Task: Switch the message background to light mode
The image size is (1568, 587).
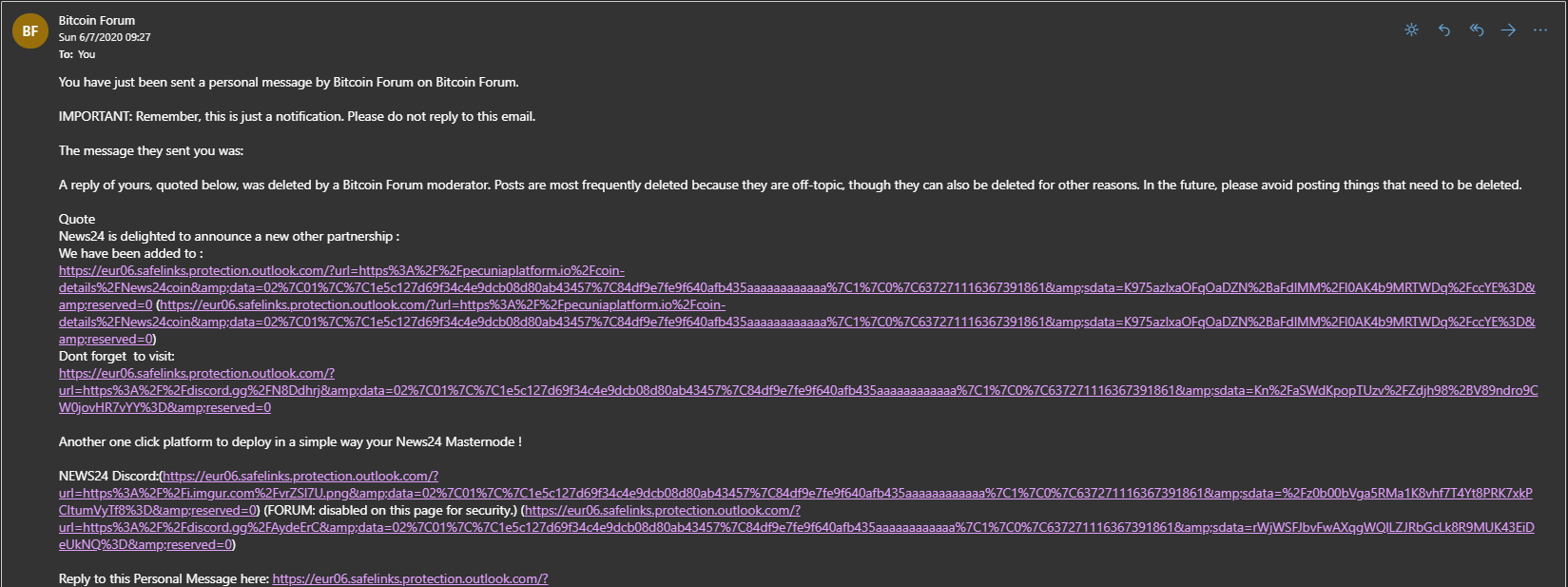Action: pos(1411,30)
